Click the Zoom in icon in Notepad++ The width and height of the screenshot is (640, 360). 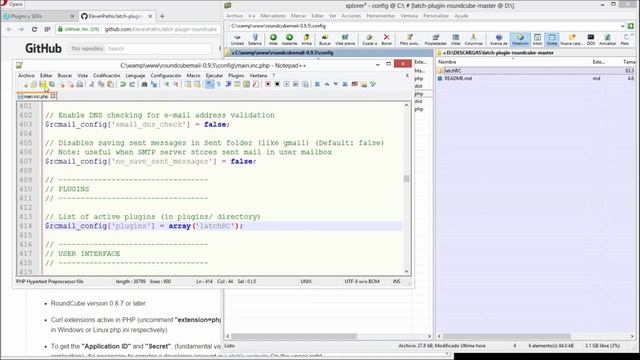click(167, 84)
